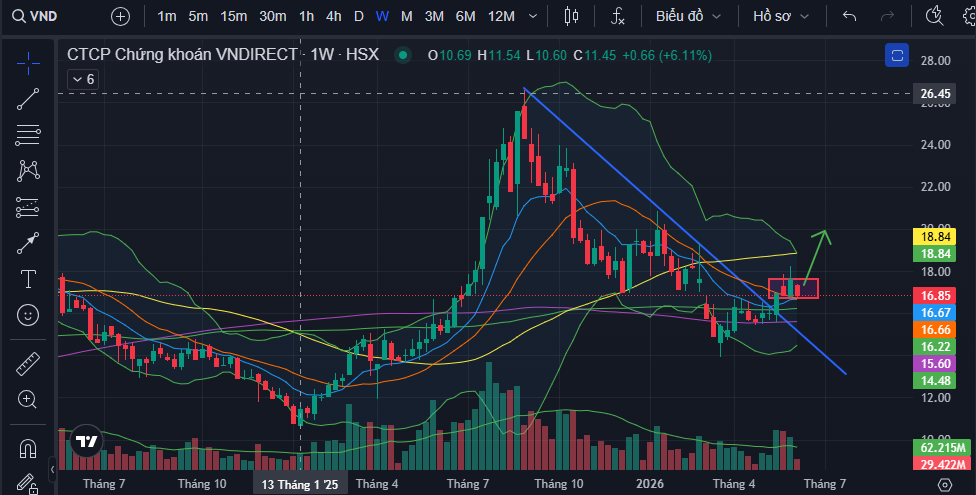Undo the last chart action
This screenshot has width=976, height=495.
[849, 16]
